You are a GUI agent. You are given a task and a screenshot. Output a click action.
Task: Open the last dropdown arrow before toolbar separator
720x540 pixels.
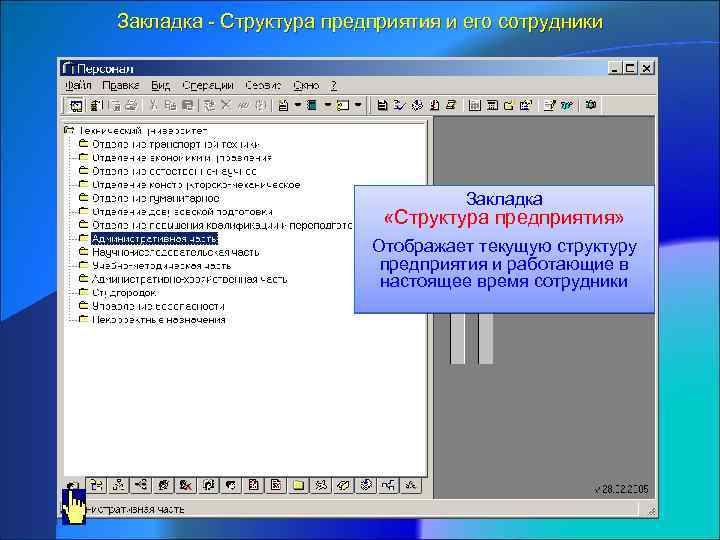[x=358, y=105]
